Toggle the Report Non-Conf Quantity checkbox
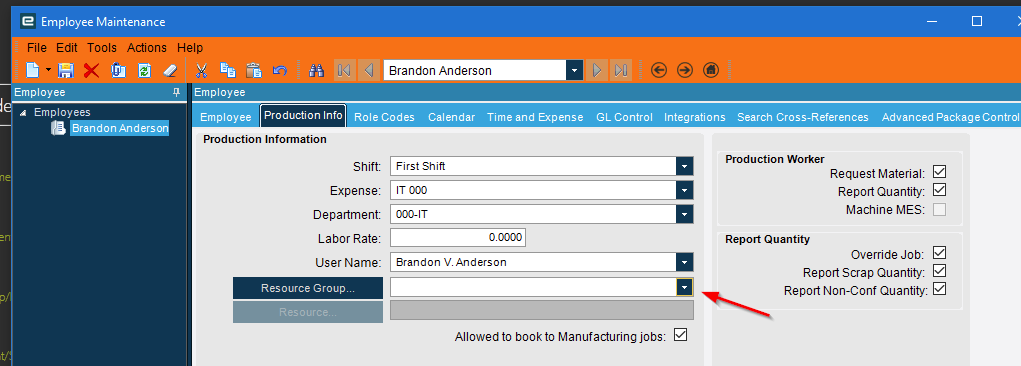Image resolution: width=1021 pixels, height=366 pixels. pos(939,289)
